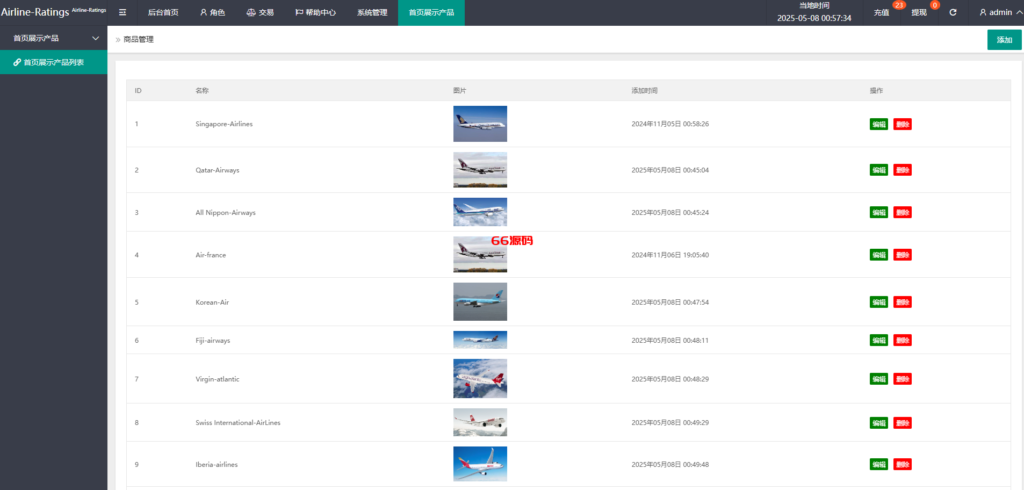Click the 图片 column header
Viewport: 1024px width, 490px height.
(460, 90)
